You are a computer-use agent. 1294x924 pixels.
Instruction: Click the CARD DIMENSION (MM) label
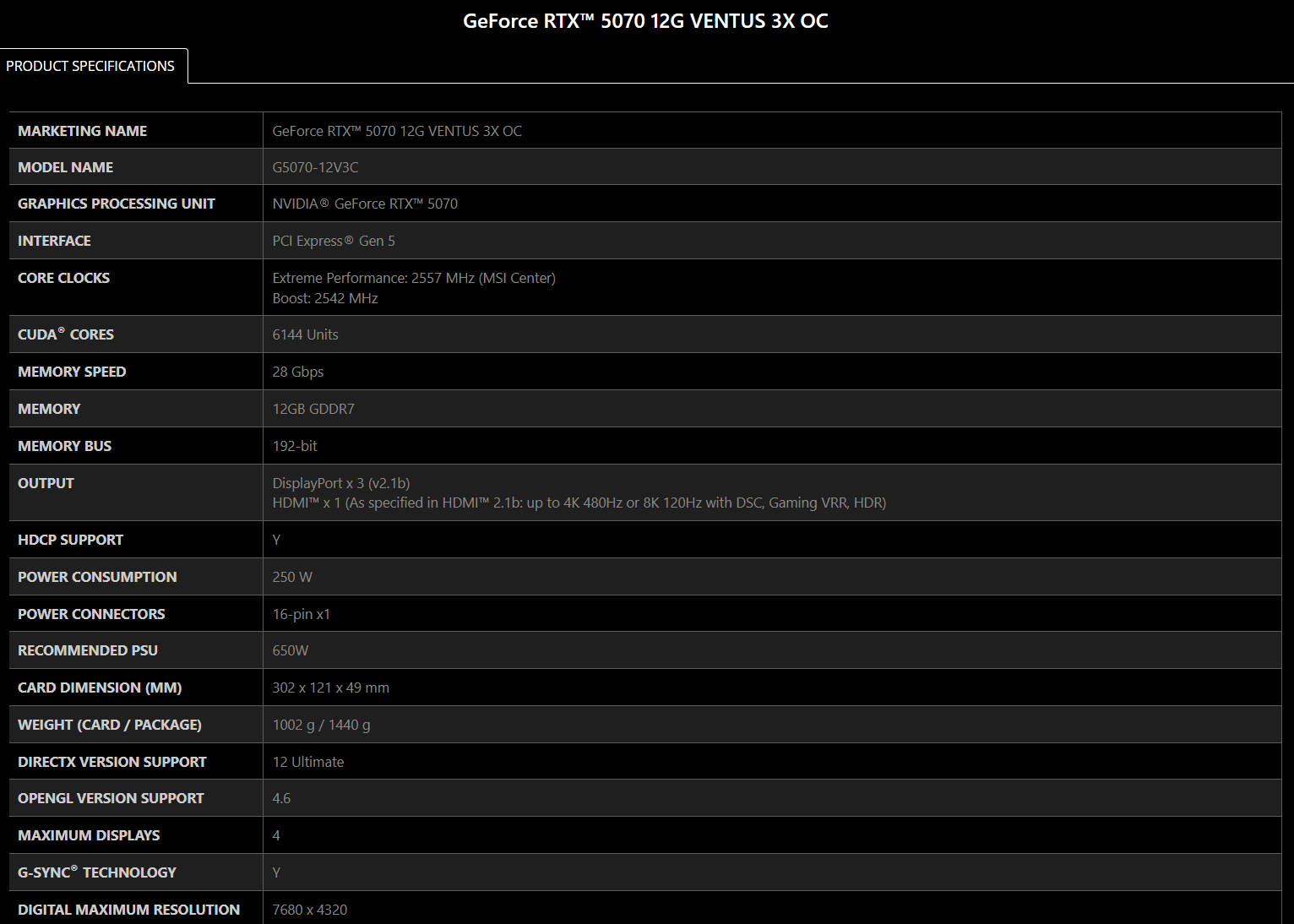[x=100, y=688]
